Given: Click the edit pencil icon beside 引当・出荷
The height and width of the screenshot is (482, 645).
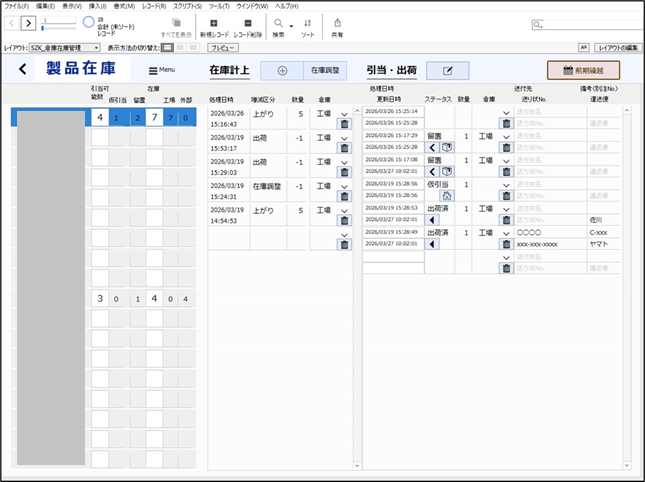Looking at the screenshot, I should click(447, 71).
